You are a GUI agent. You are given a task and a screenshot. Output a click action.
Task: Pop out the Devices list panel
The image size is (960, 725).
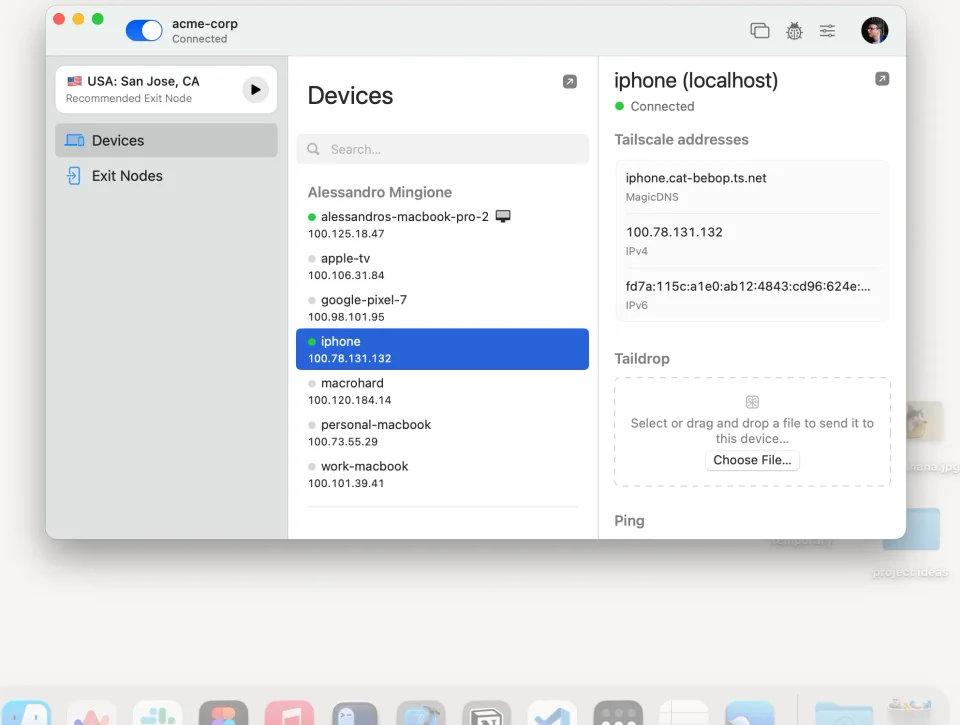(x=569, y=81)
